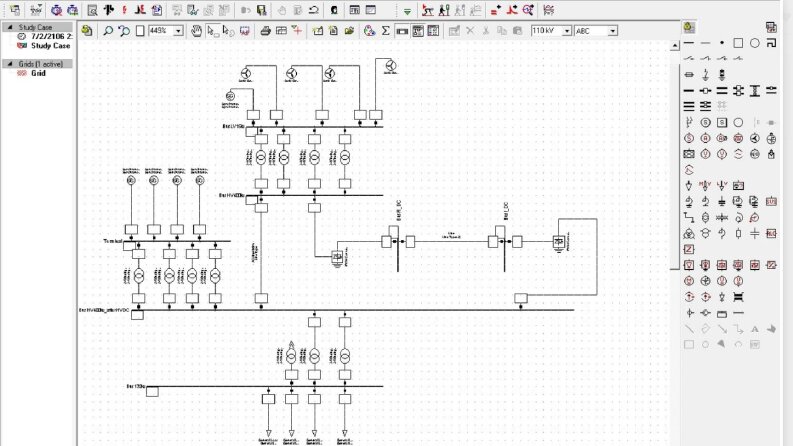
Task: Click the paste clipboard icon
Action: [x=517, y=31]
